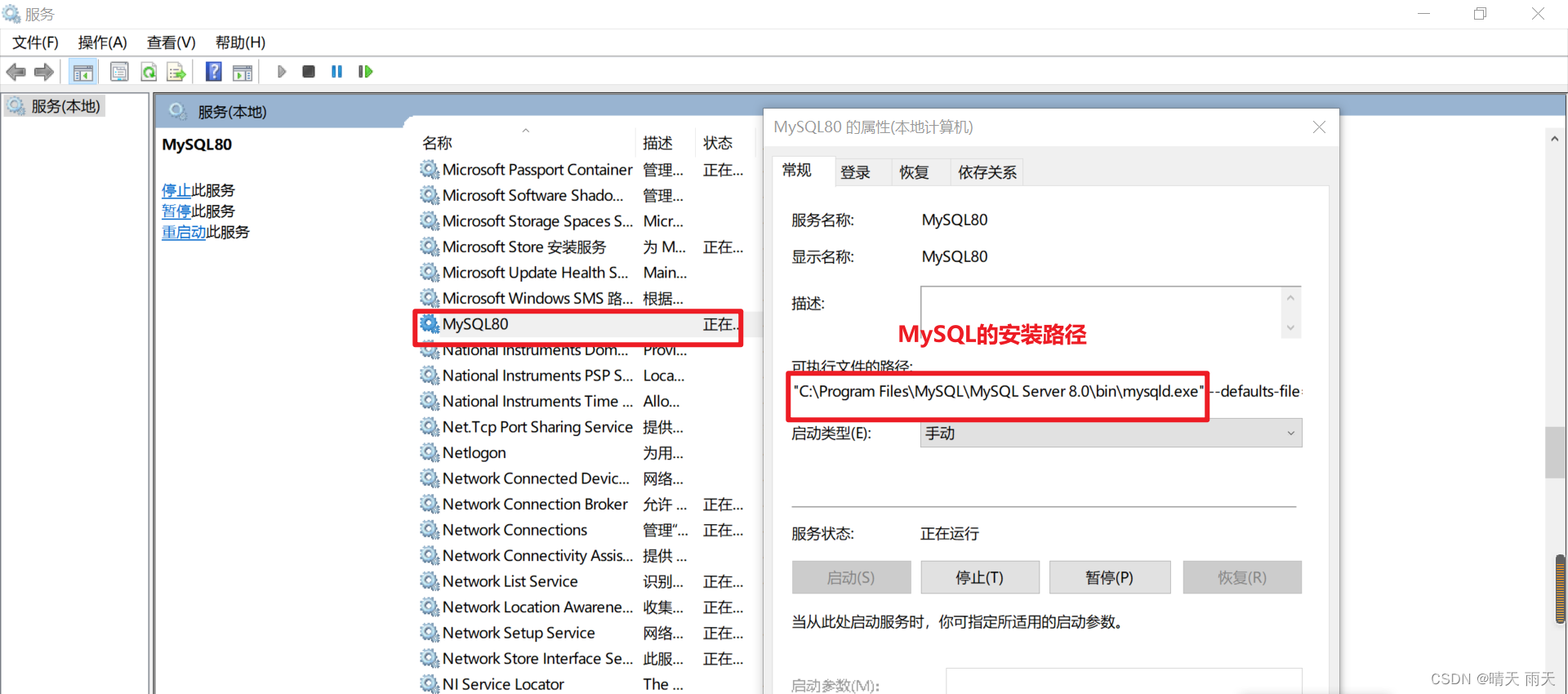Click the 重启动 this service link

(x=184, y=232)
